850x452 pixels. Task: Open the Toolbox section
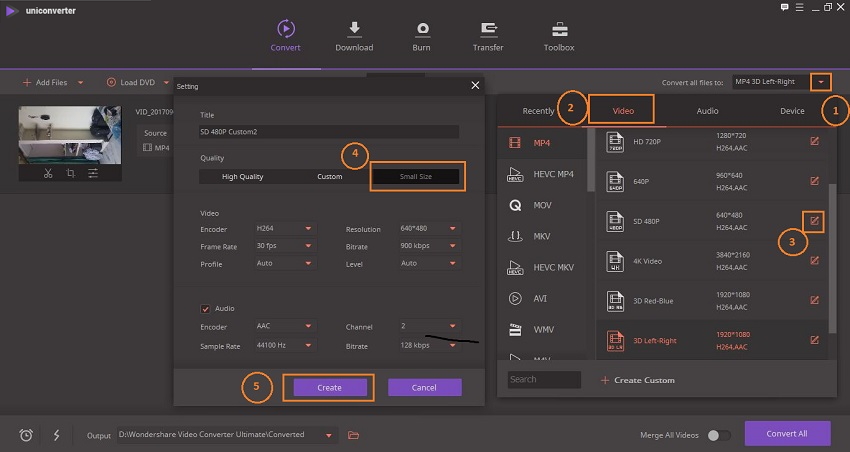point(559,36)
